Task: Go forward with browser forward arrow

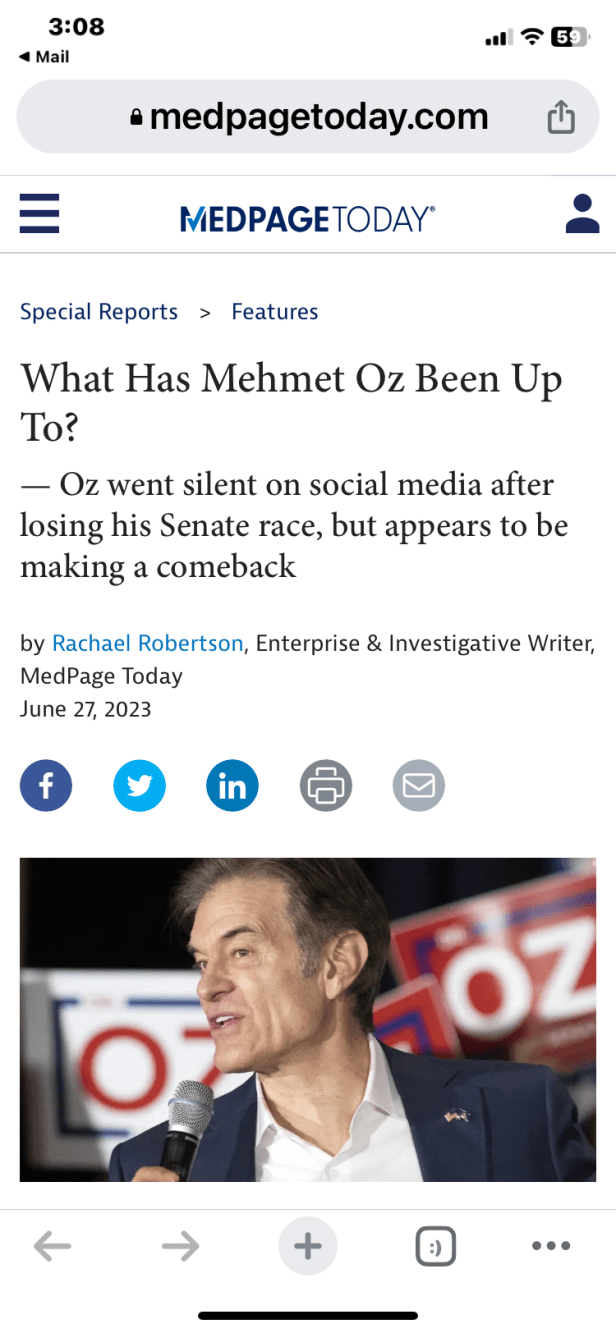Action: (180, 1246)
